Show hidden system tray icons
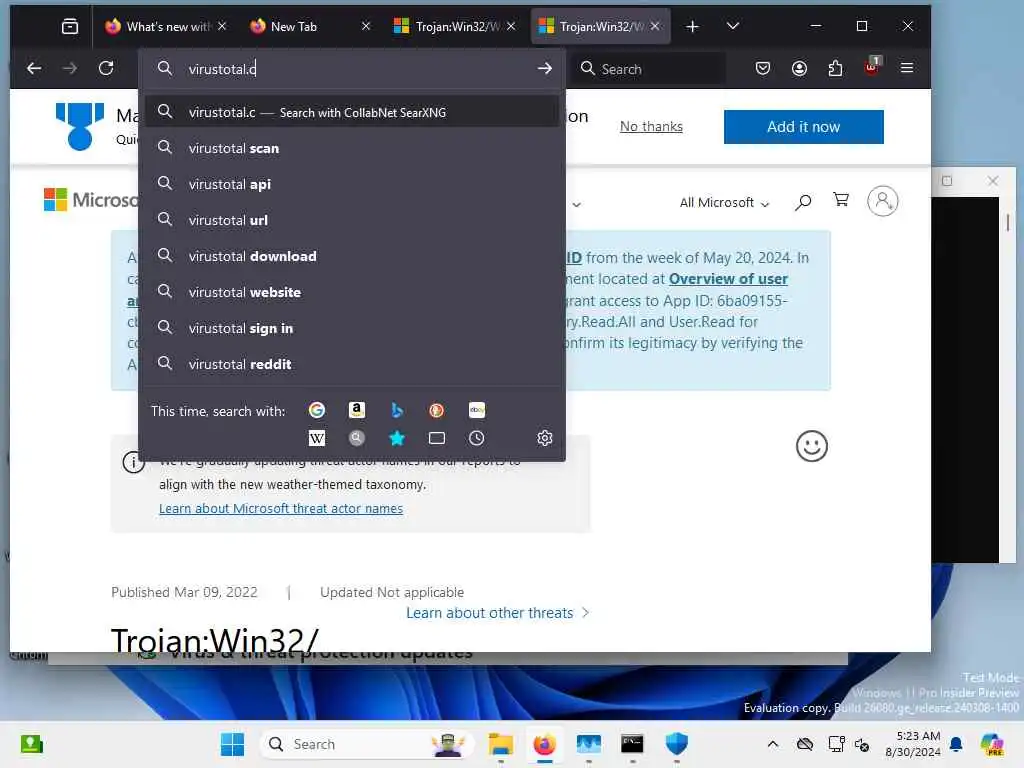This screenshot has height=768, width=1024. (x=773, y=744)
